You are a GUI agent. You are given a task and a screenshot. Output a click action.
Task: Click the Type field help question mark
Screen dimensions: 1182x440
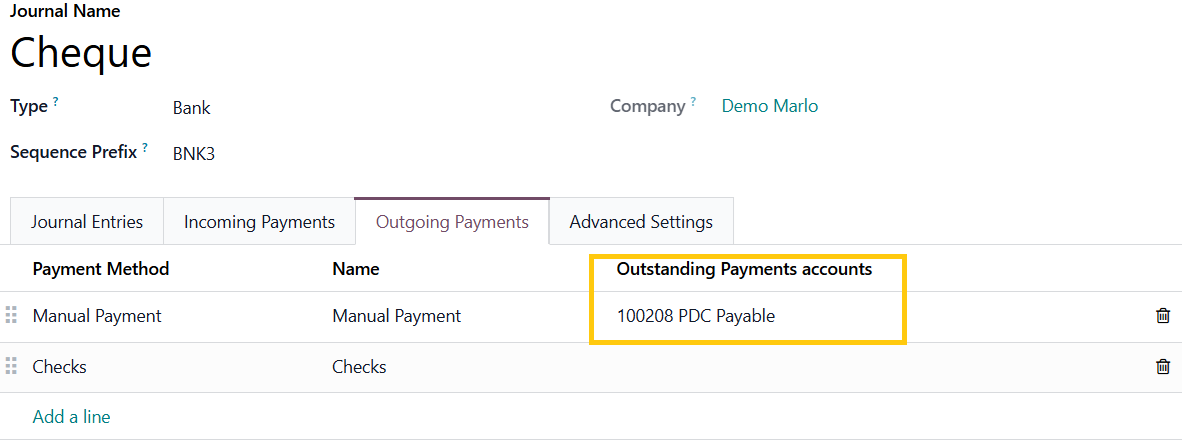56,102
